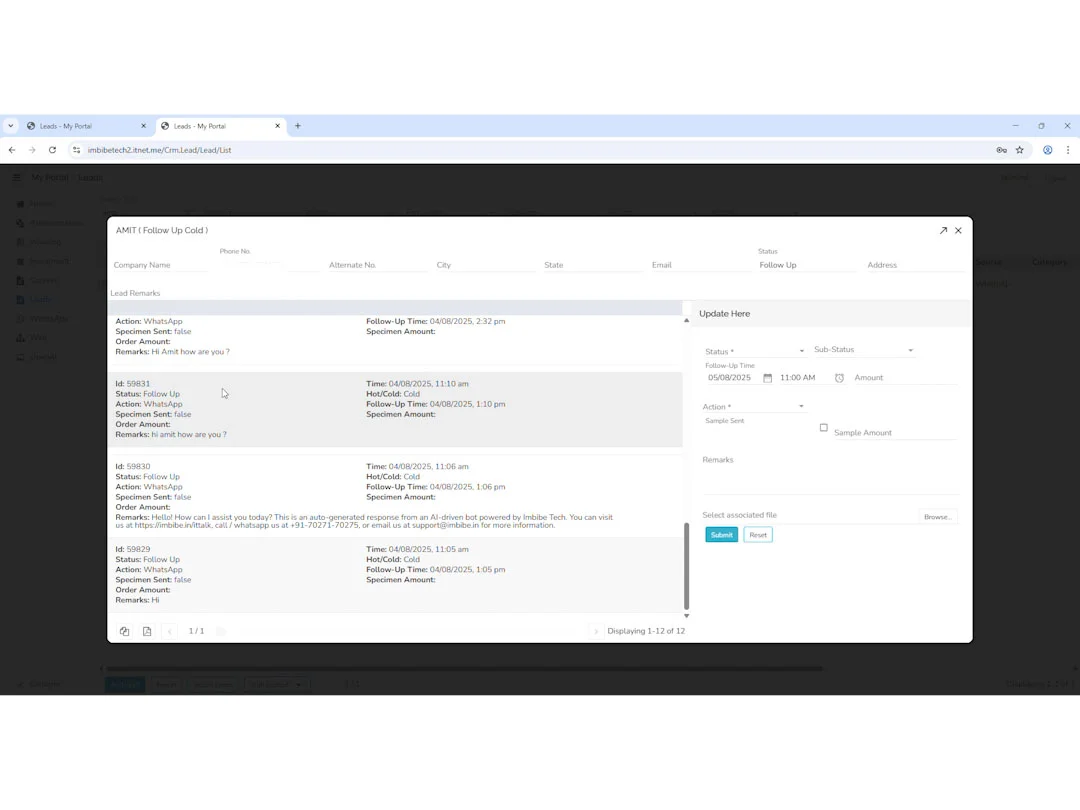
Task: Bookmark the page with the star icon
Action: 1020,150
